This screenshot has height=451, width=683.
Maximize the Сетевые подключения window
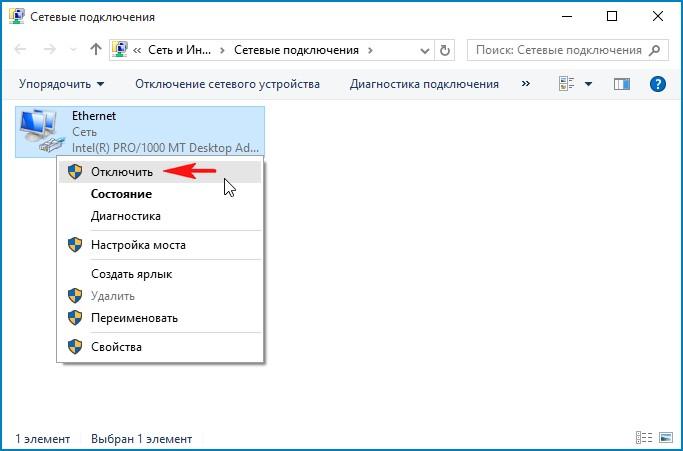(x=612, y=17)
